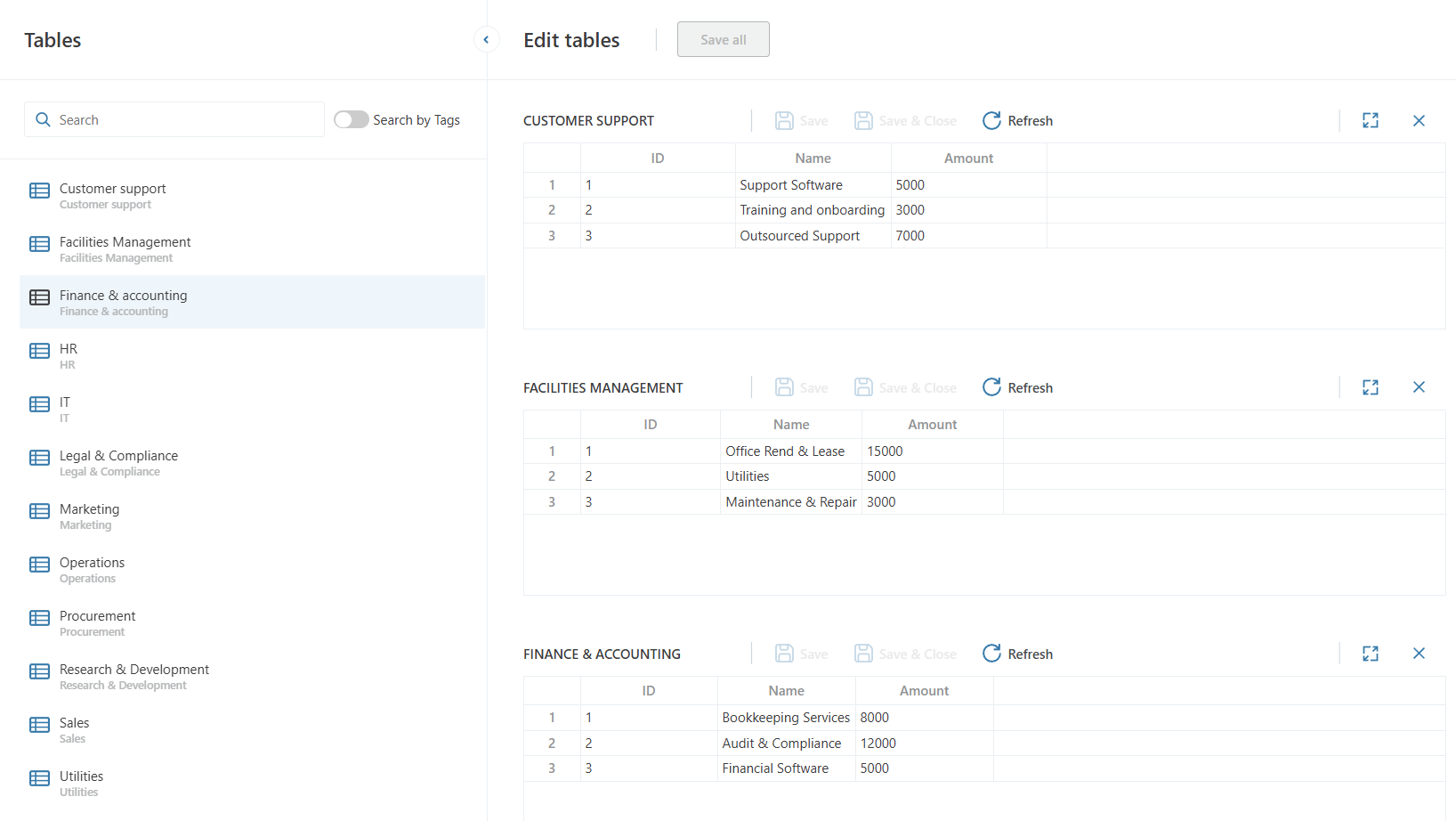Close the Customer Support table panel
1456x821 pixels.
(x=1419, y=121)
